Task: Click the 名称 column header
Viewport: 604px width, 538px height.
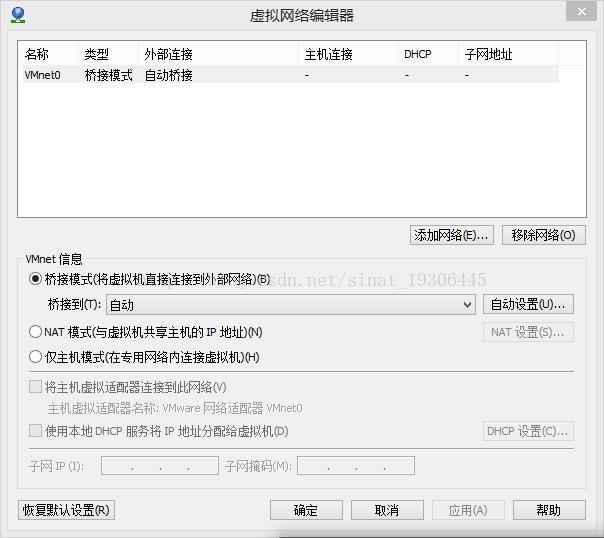Action: (x=37, y=54)
